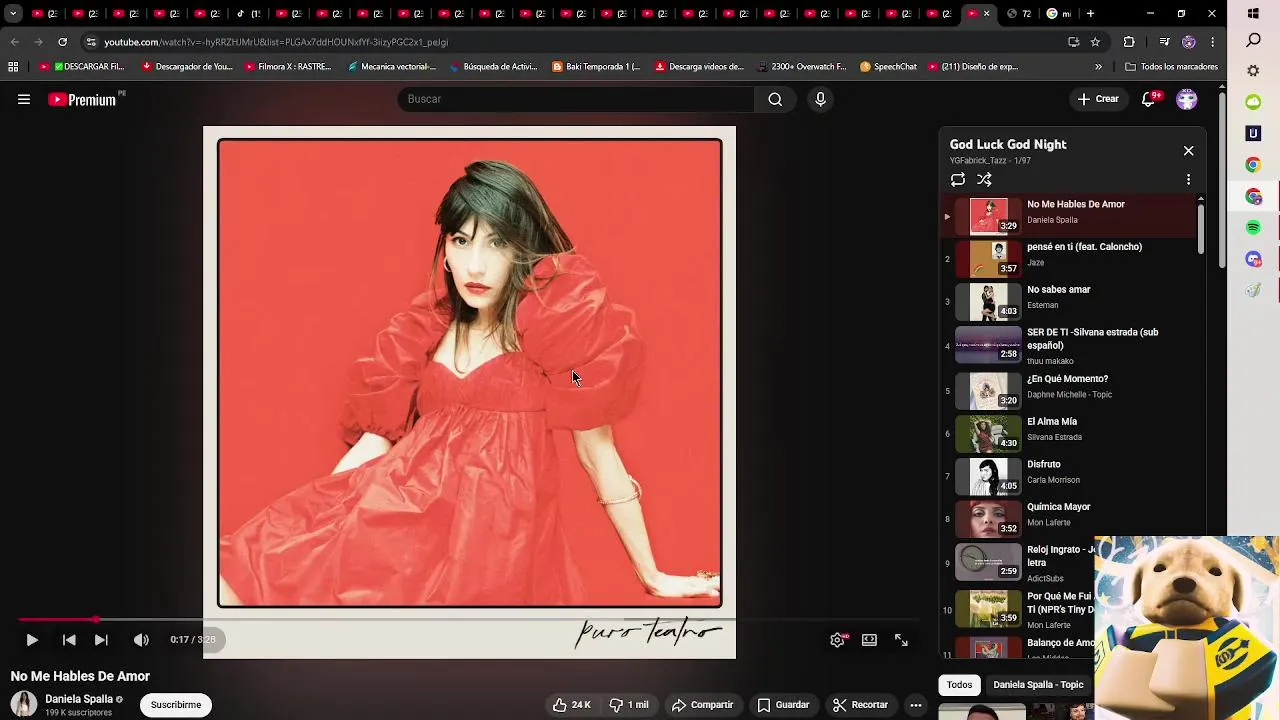Screen dimensions: 1280x720
Task: Open 'SpeechChat' bookmark
Action: tap(888, 67)
